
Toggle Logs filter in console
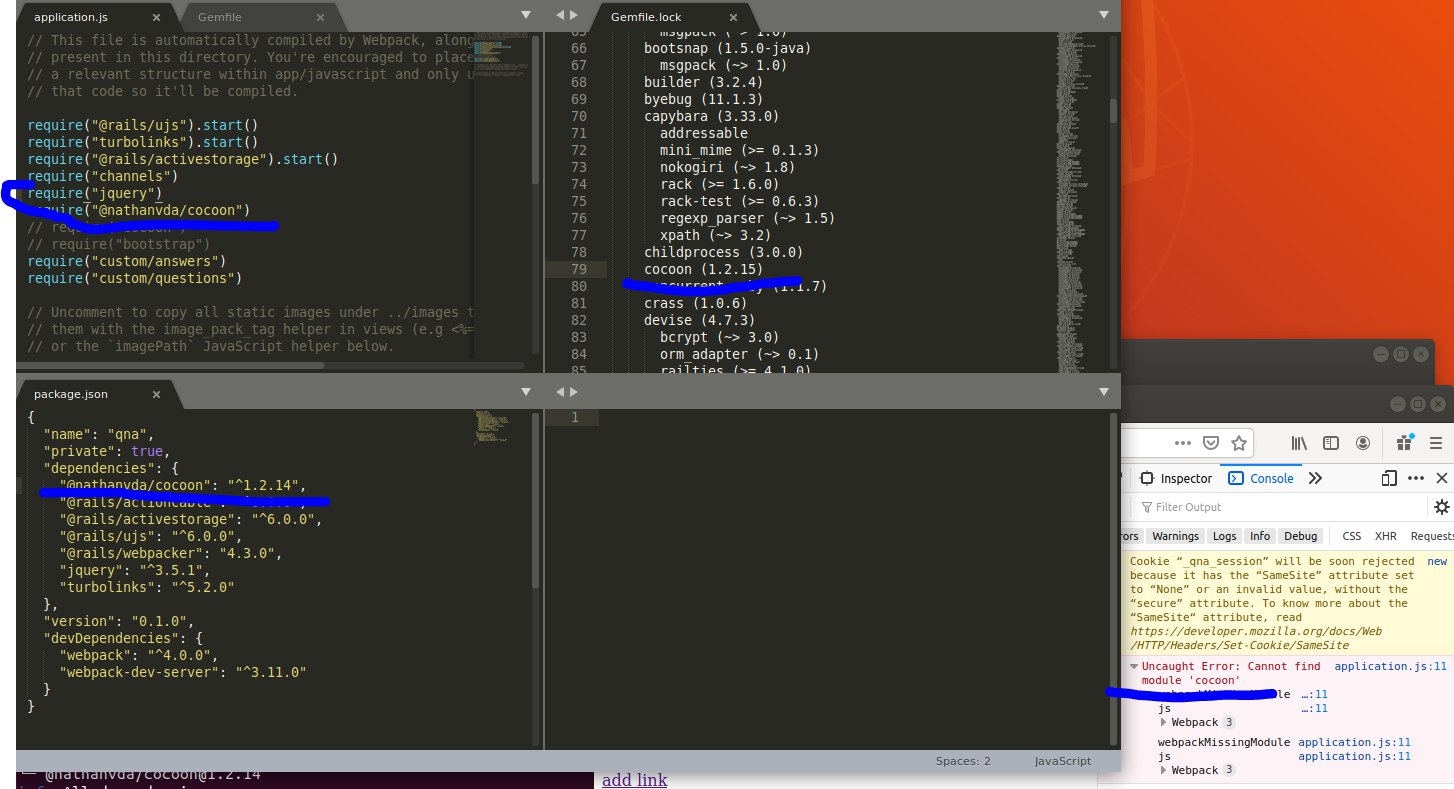click(1223, 536)
